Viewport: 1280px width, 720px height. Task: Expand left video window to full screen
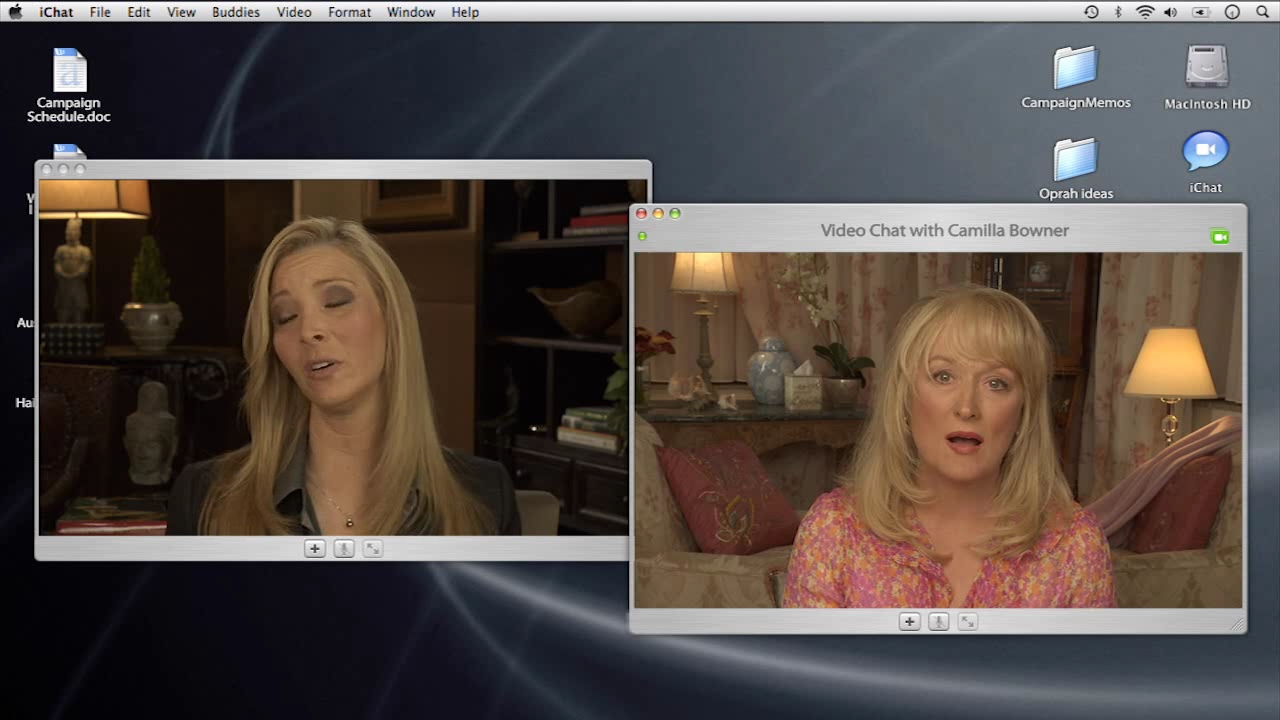(x=373, y=548)
